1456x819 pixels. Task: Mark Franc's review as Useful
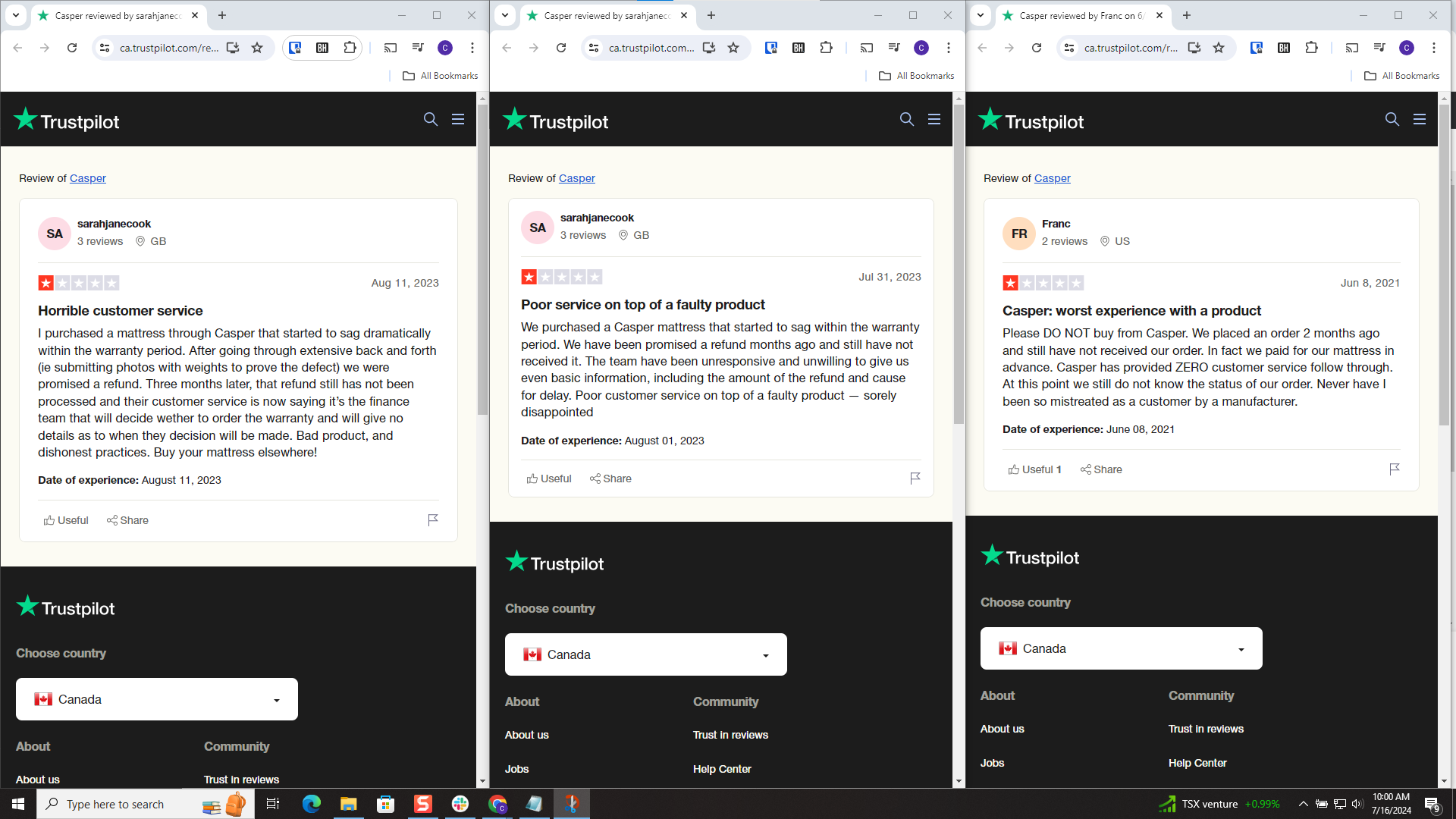click(1034, 469)
